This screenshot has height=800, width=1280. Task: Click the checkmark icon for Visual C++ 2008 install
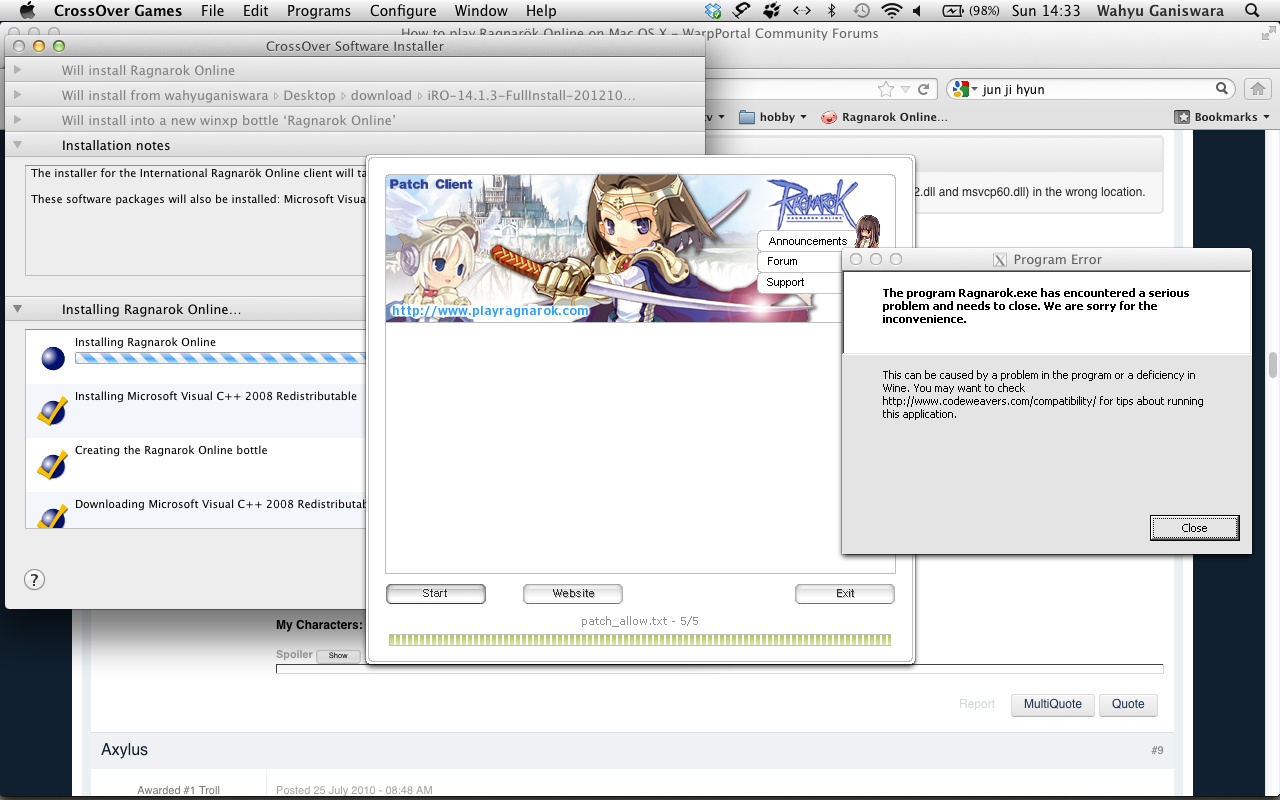[x=51, y=411]
